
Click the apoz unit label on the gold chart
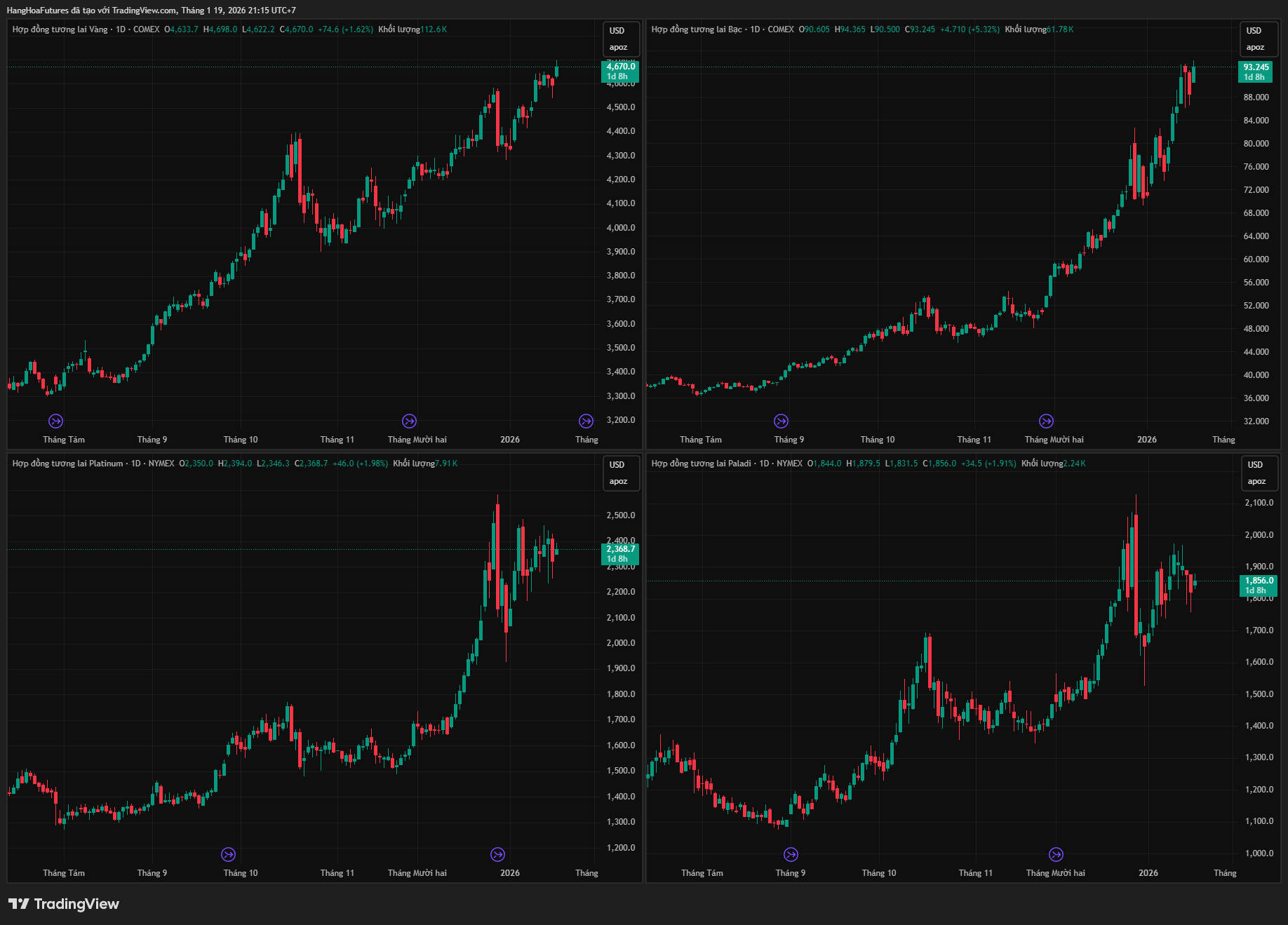pos(618,48)
